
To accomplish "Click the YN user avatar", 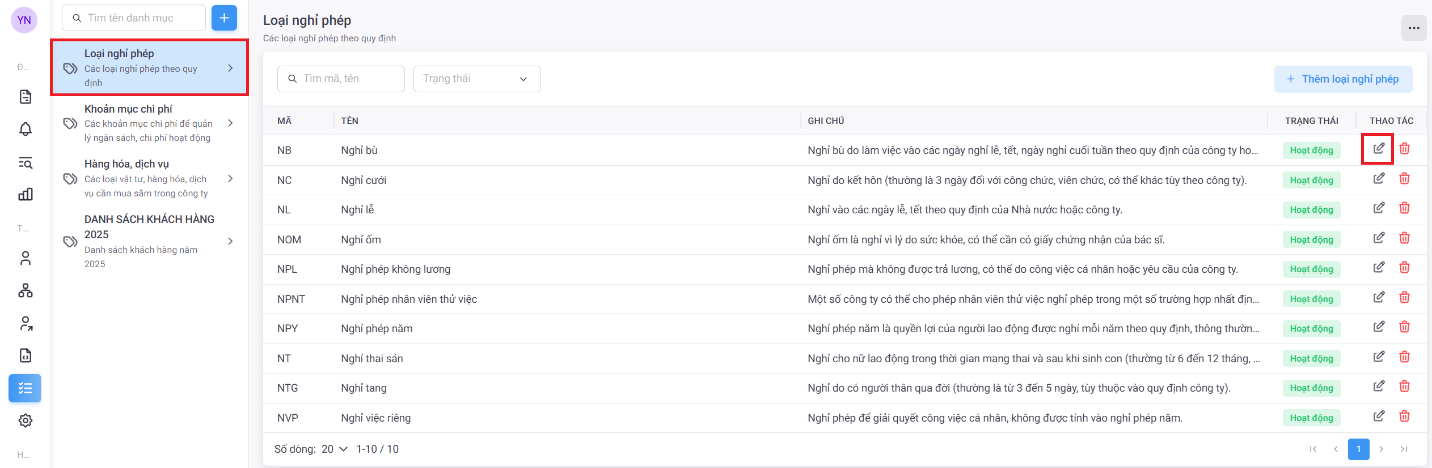I will coord(24,20).
